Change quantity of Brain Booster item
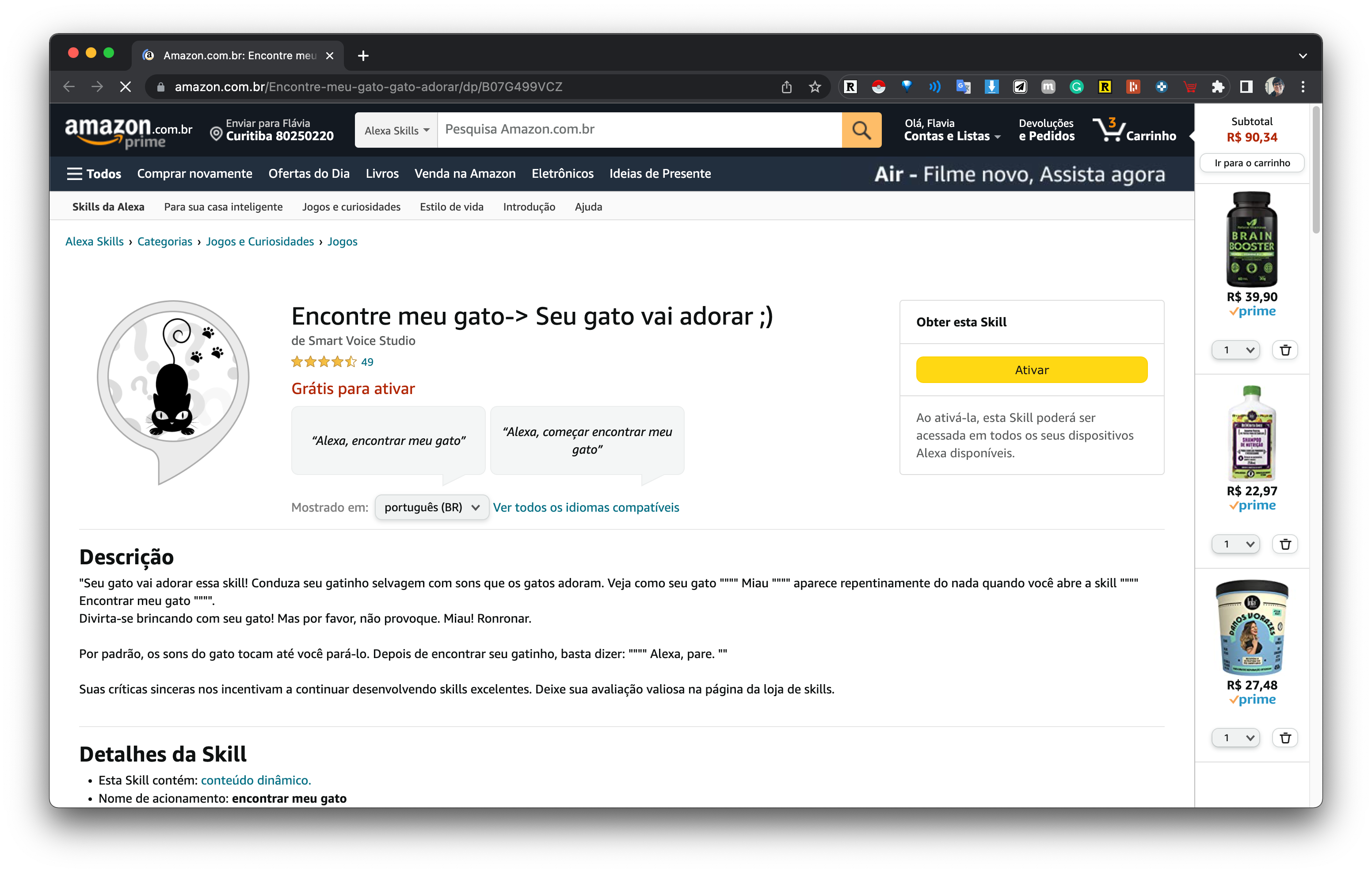This screenshot has width=1372, height=873. [x=1236, y=350]
